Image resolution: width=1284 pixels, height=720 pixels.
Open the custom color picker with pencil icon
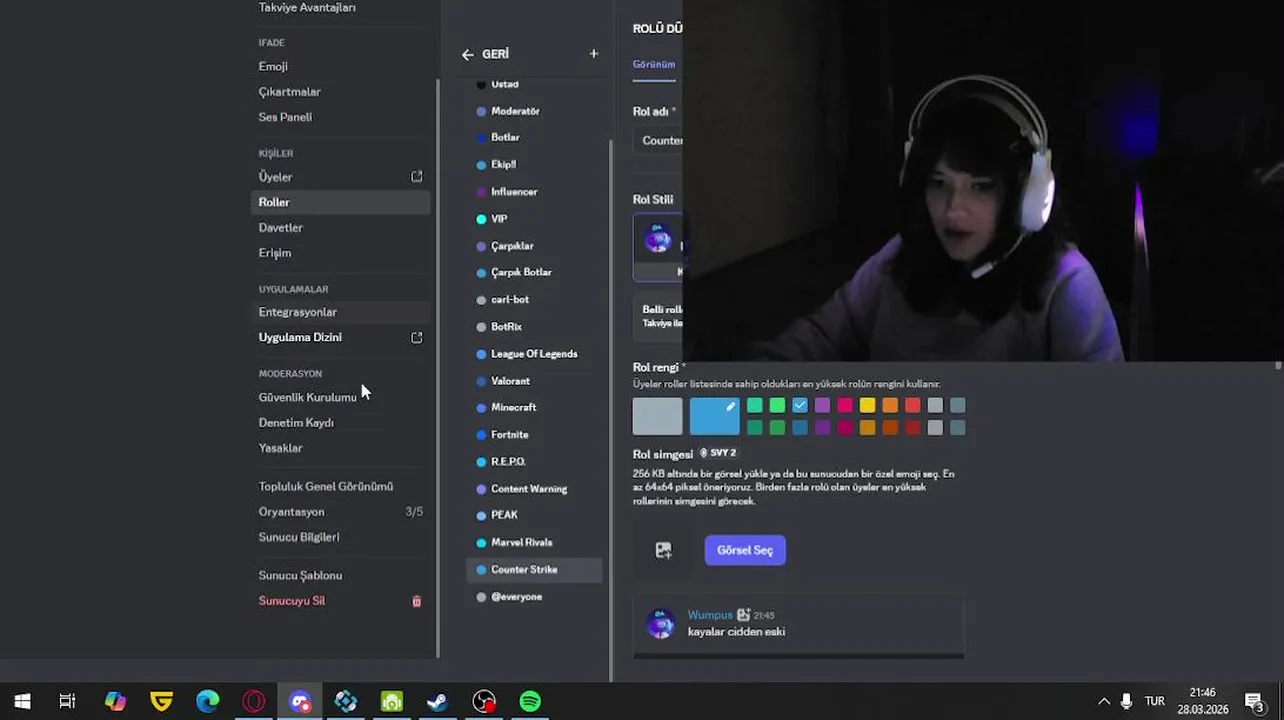click(x=714, y=416)
